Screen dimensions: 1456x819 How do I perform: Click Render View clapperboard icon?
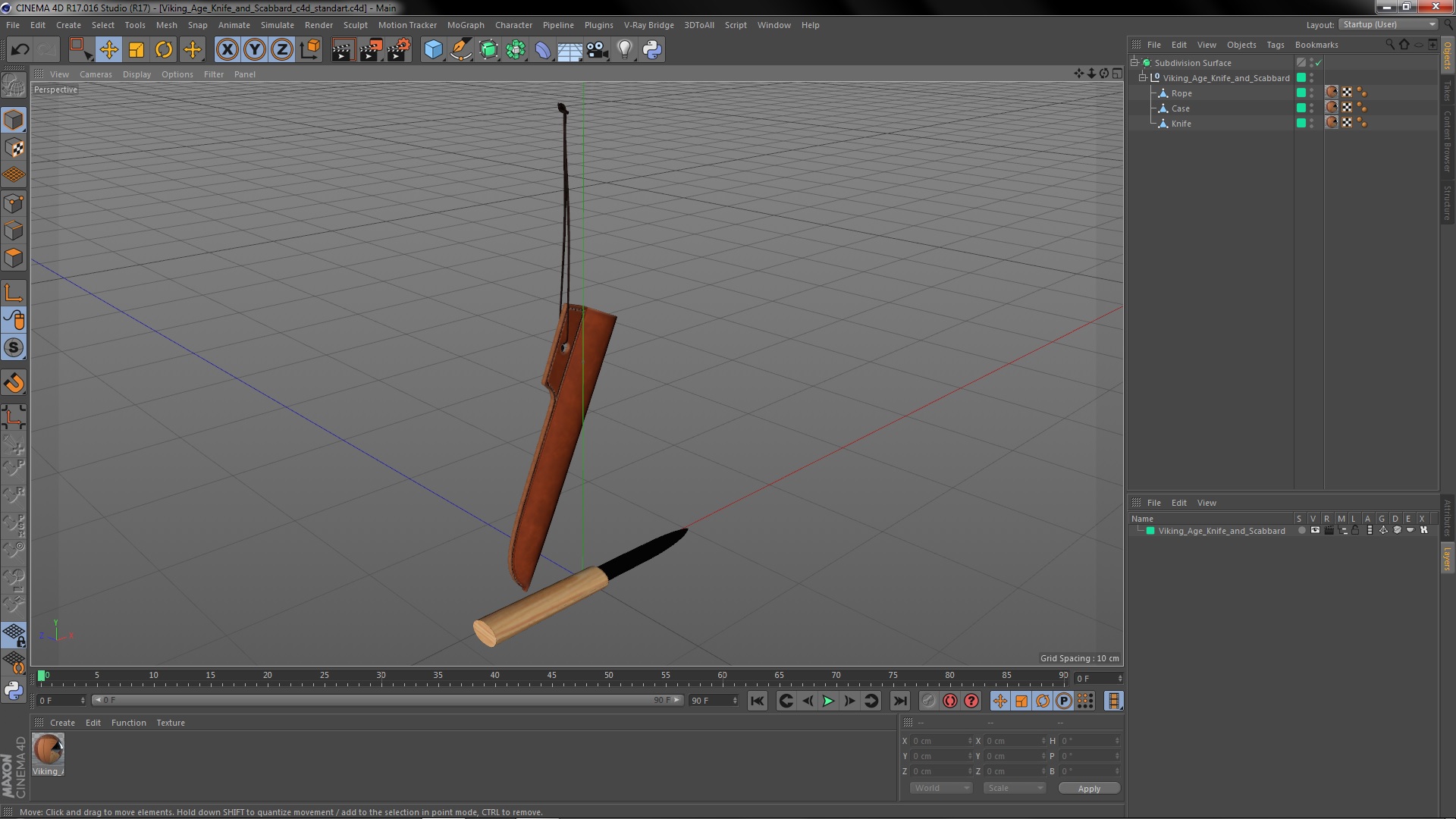(x=343, y=50)
